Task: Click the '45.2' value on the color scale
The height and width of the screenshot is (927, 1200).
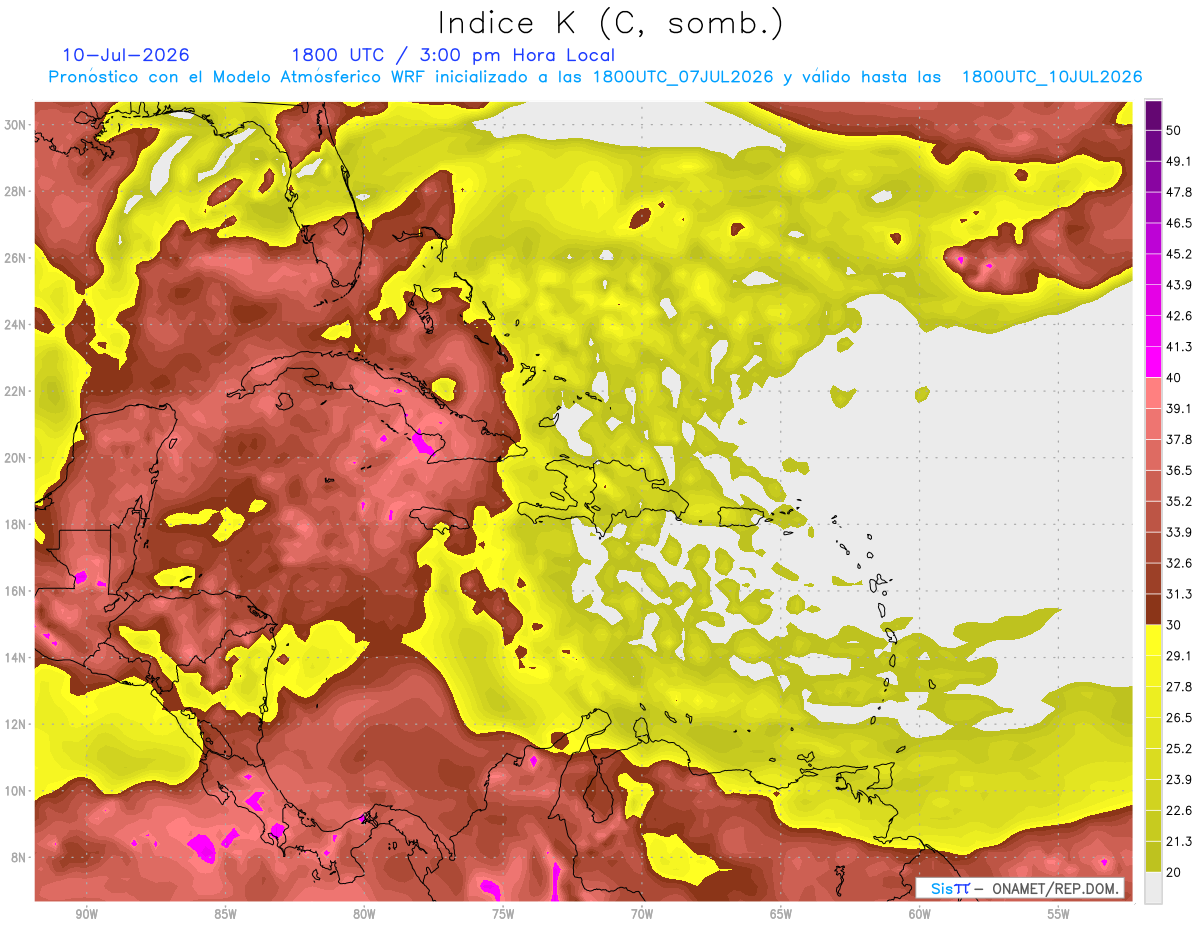Action: [x=1179, y=254]
